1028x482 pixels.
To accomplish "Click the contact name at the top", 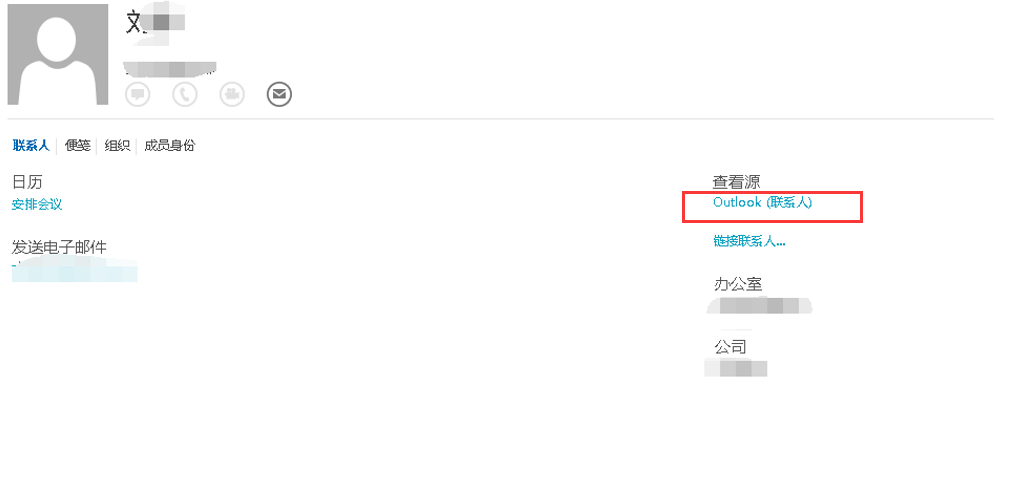I will [155, 22].
